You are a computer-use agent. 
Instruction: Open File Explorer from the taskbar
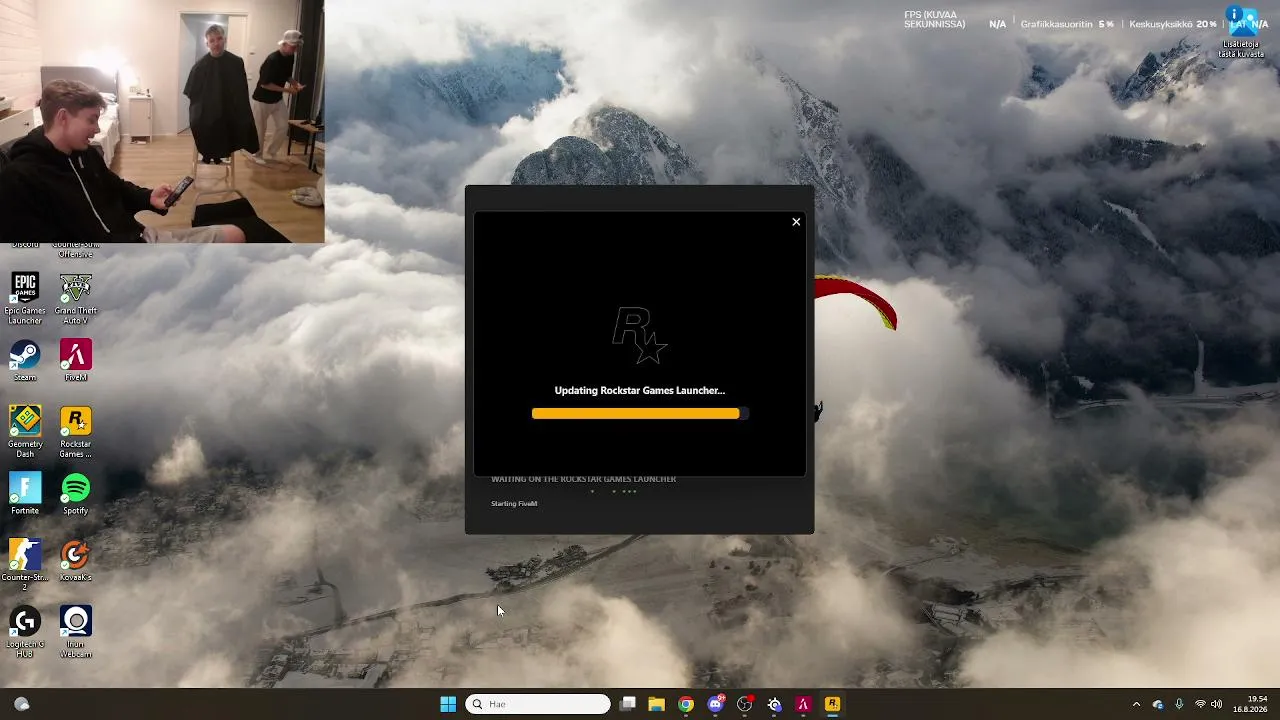point(656,704)
